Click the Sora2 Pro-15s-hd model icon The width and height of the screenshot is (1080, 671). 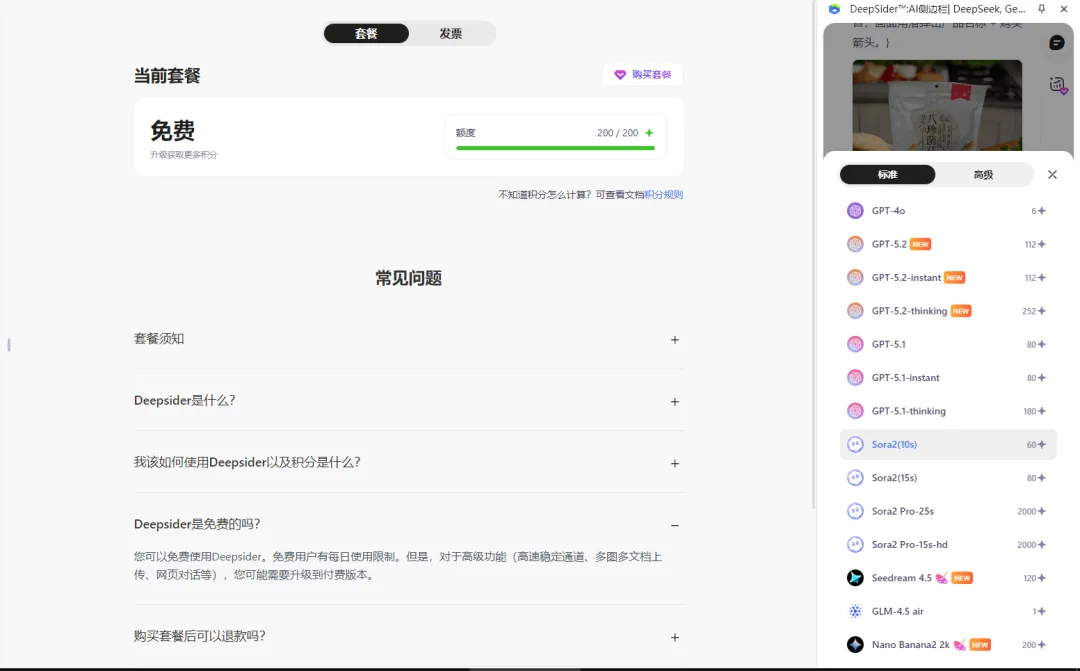[855, 544]
